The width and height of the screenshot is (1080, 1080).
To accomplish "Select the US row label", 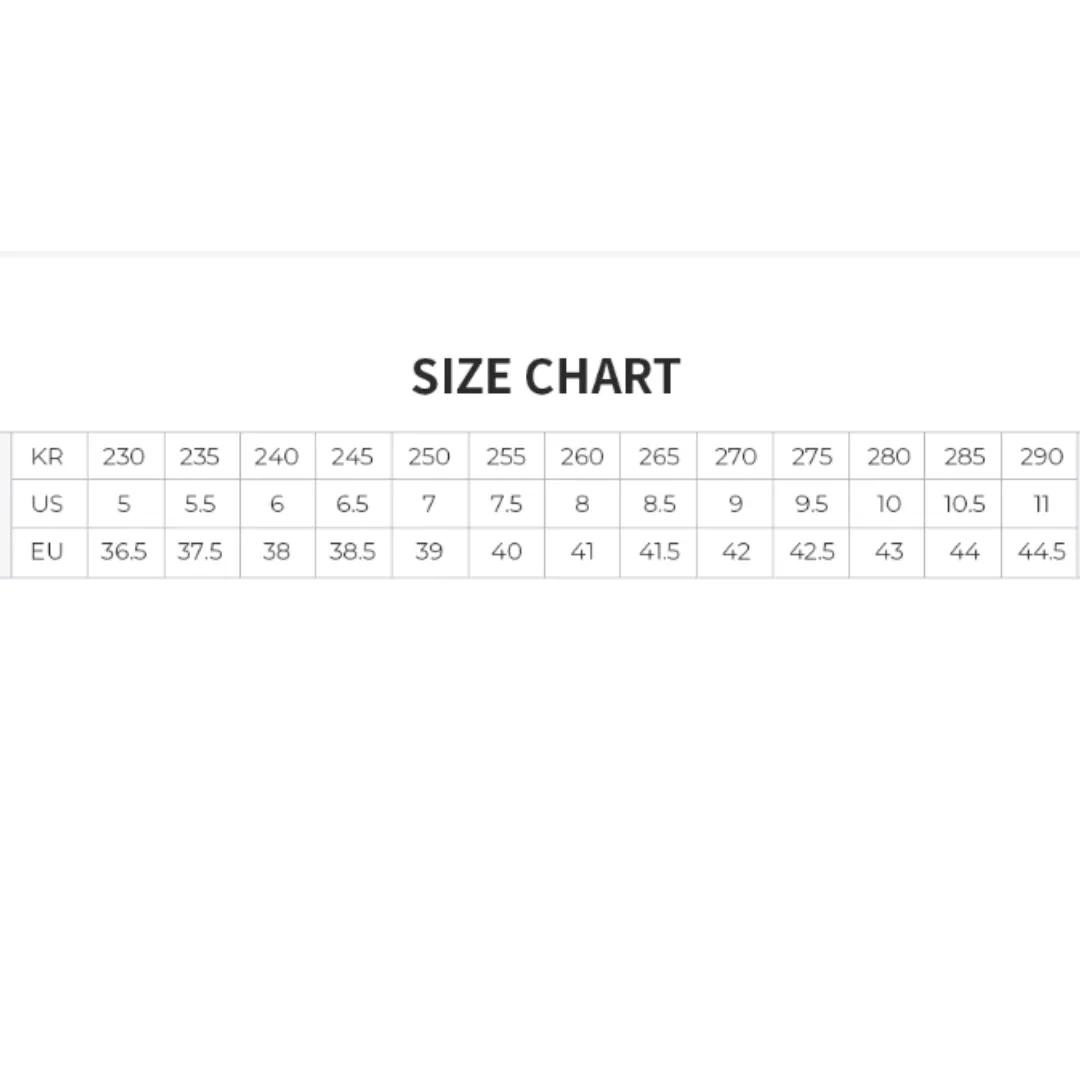I will pos(50,503).
